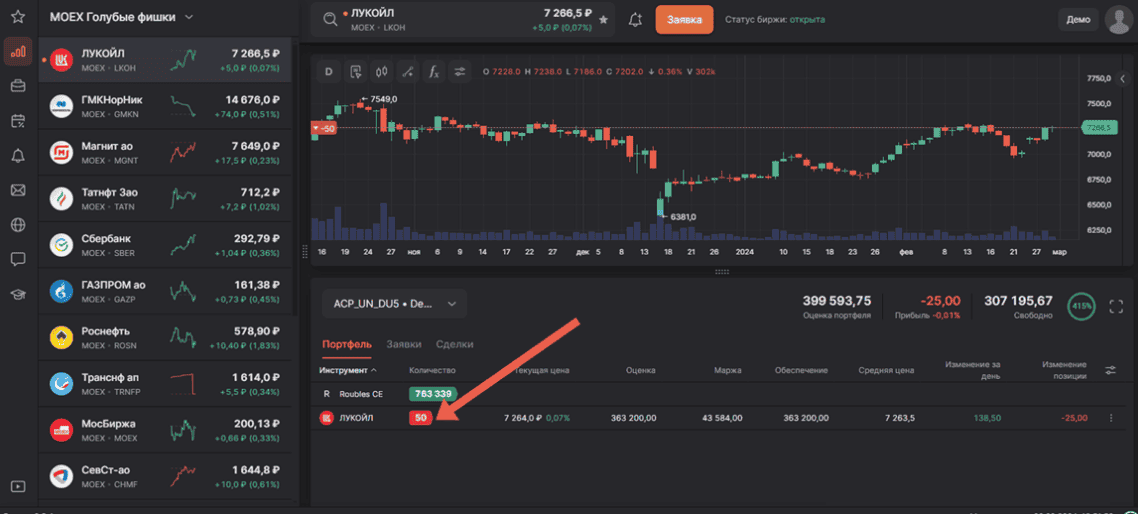Image resolution: width=1138 pixels, height=514 pixels.
Task: Collapse the chart's right side panel arrow
Action: (x=1123, y=78)
